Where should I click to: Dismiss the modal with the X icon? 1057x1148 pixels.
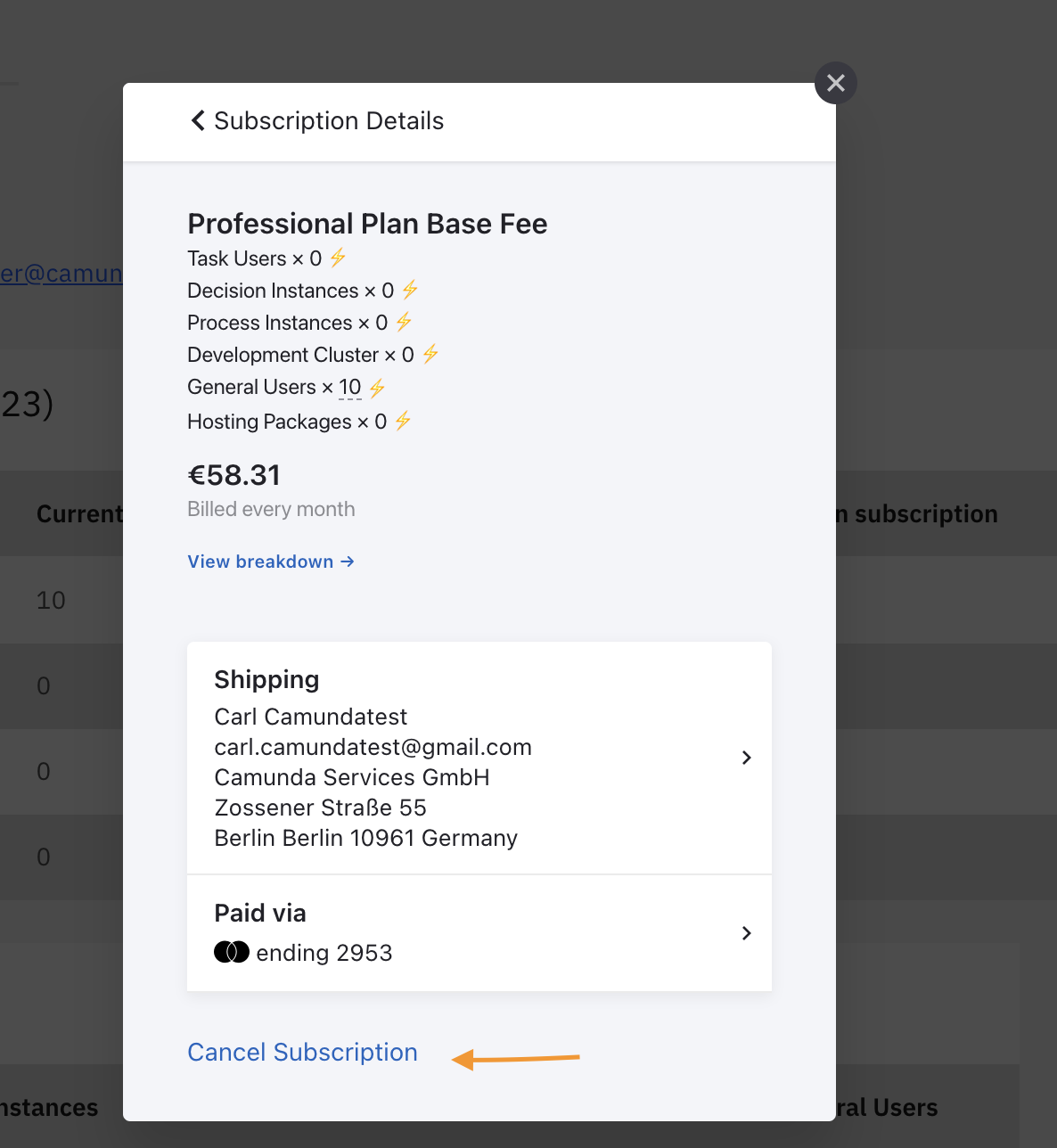[835, 82]
